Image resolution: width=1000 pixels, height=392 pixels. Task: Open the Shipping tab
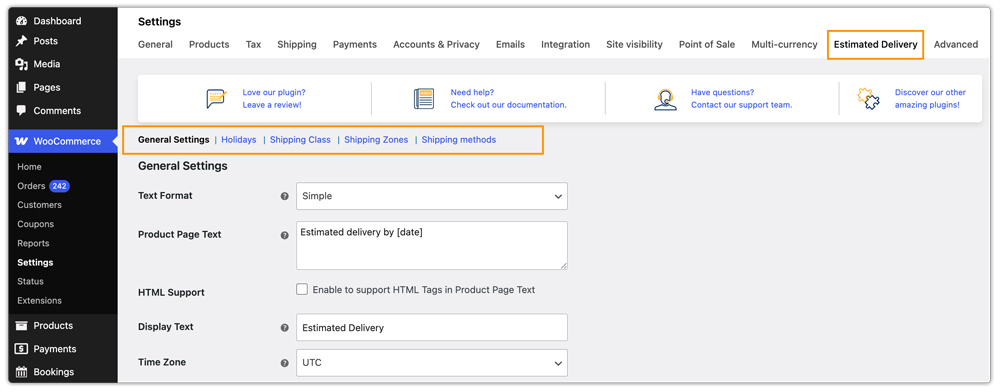point(297,45)
